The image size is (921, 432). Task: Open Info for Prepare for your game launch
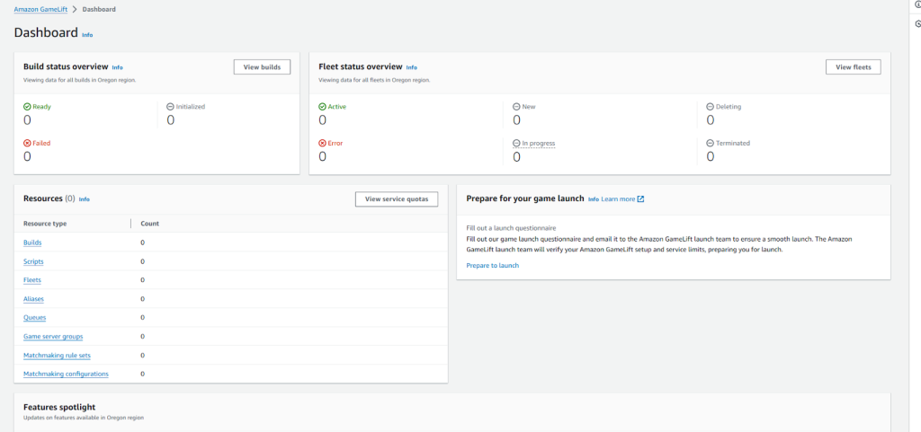tap(593, 199)
